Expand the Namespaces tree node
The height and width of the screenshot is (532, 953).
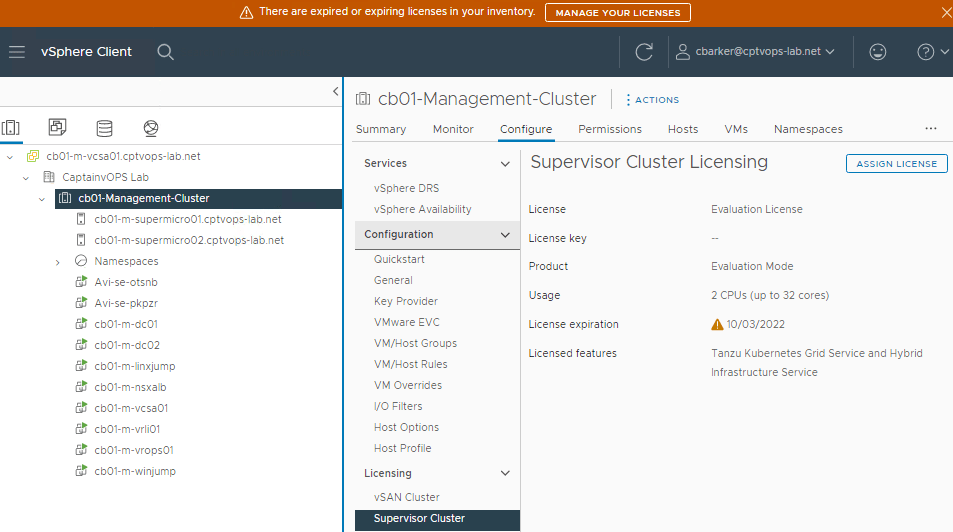(58, 262)
